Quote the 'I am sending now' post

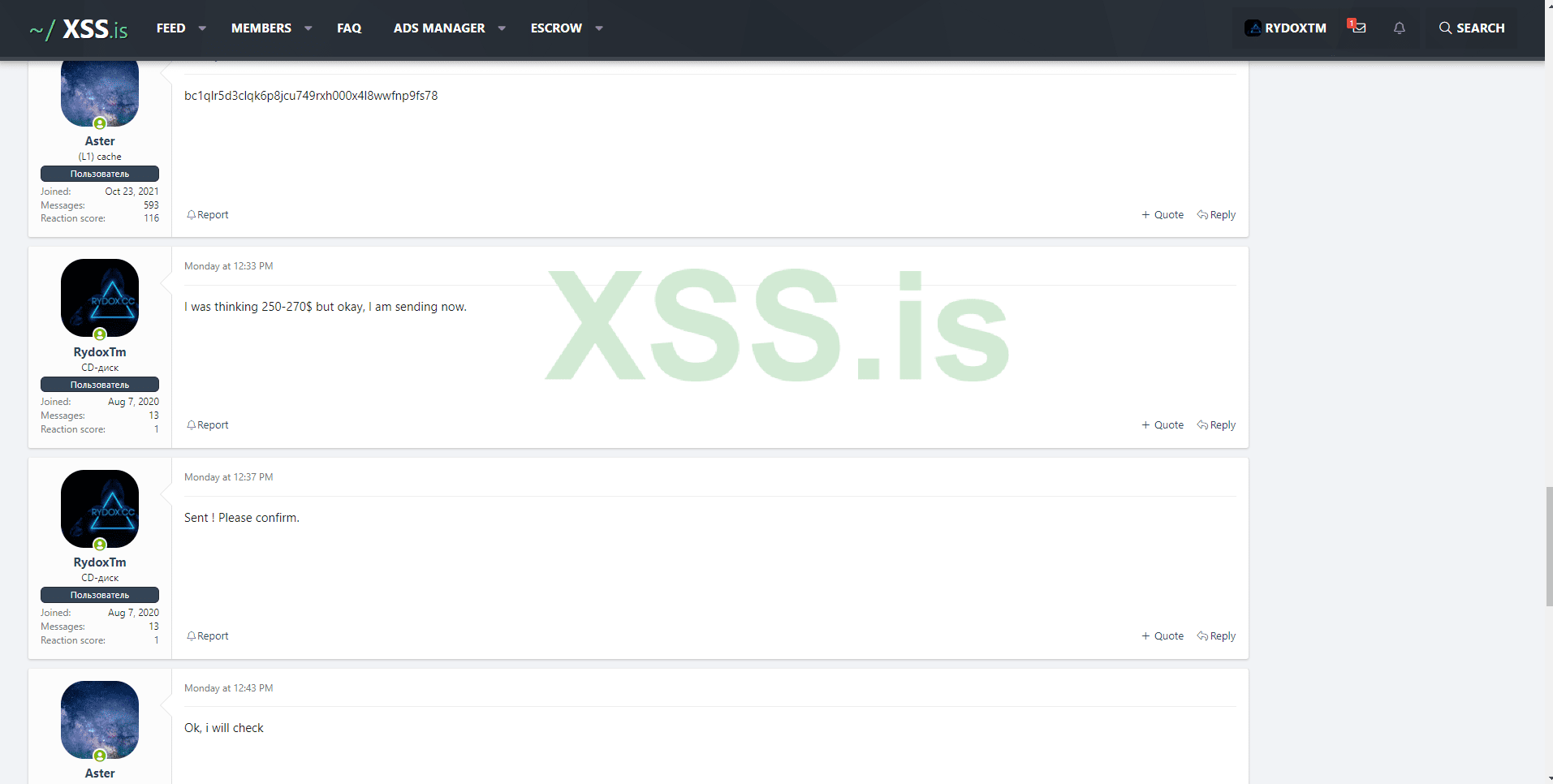(1163, 425)
